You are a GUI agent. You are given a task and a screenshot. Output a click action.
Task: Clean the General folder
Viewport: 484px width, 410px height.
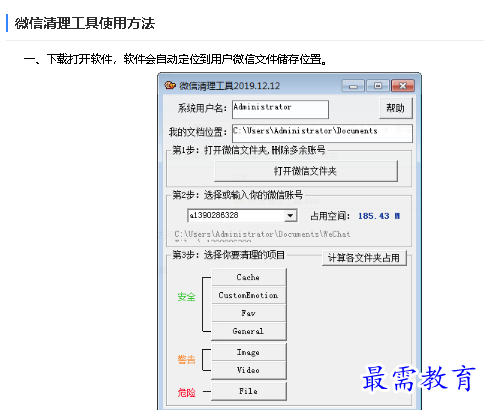point(249,331)
